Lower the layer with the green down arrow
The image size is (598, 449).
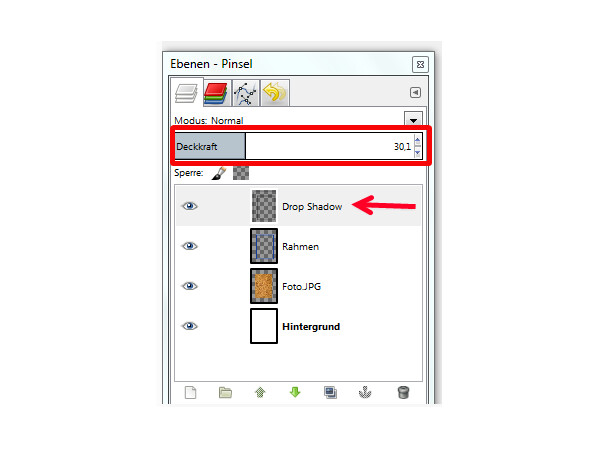tap(295, 392)
